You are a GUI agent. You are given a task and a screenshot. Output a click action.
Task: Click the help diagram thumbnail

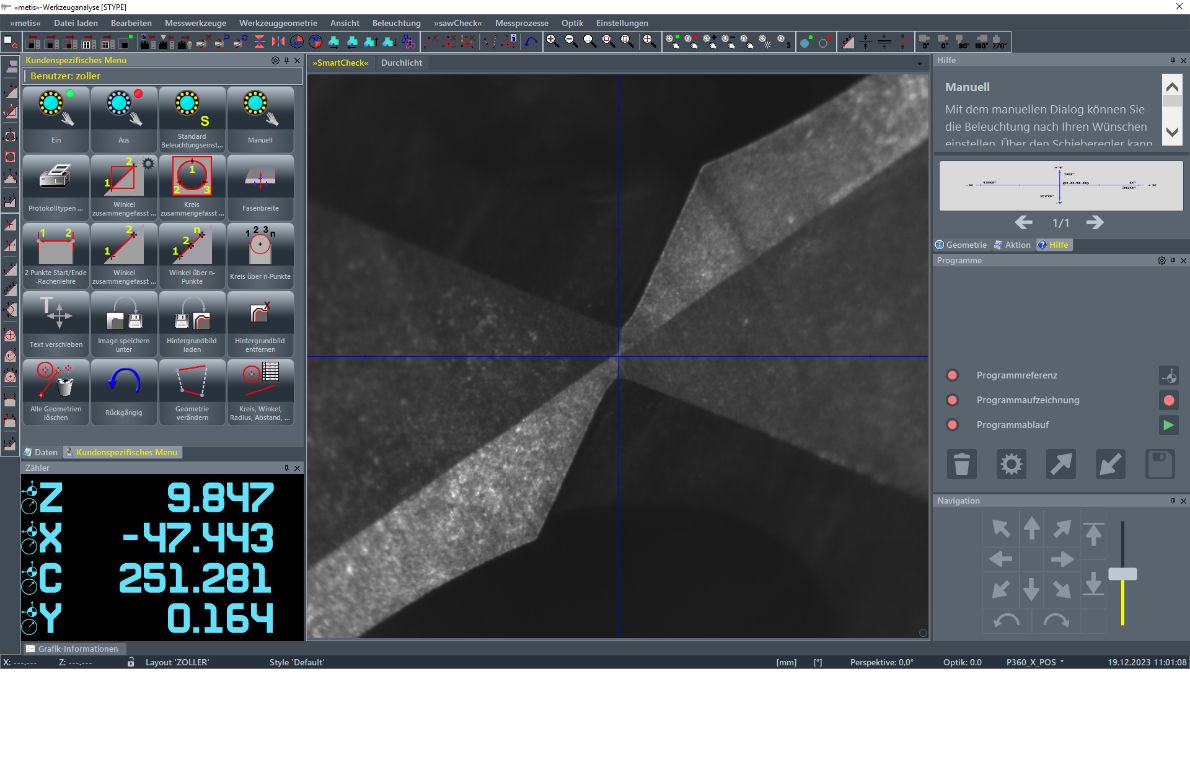pos(1061,186)
